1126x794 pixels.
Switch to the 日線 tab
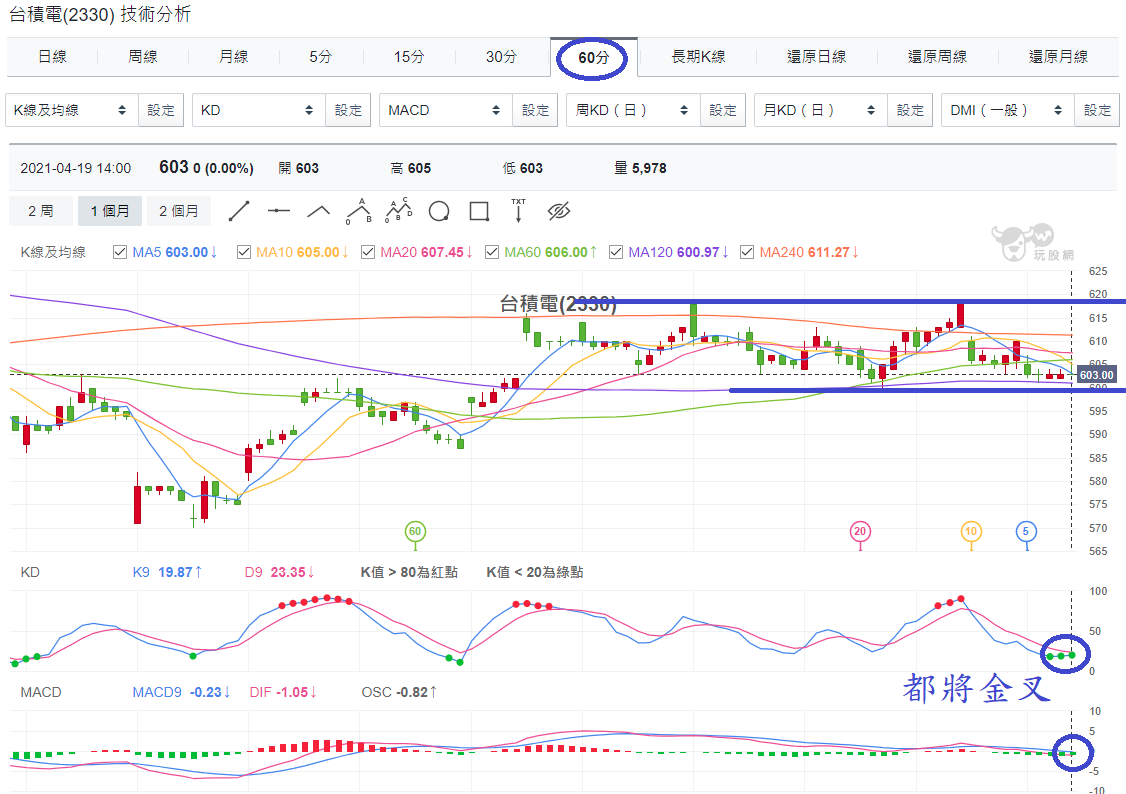pyautogui.click(x=52, y=57)
